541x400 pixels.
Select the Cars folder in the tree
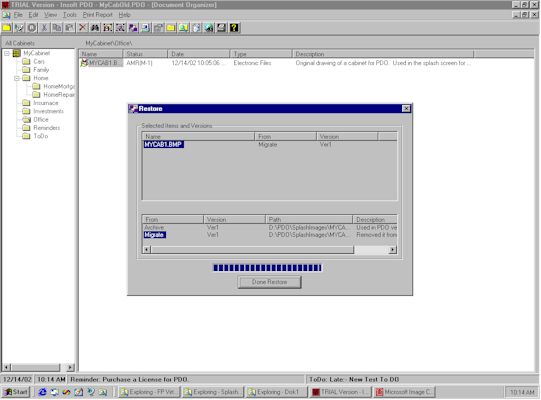(39, 61)
